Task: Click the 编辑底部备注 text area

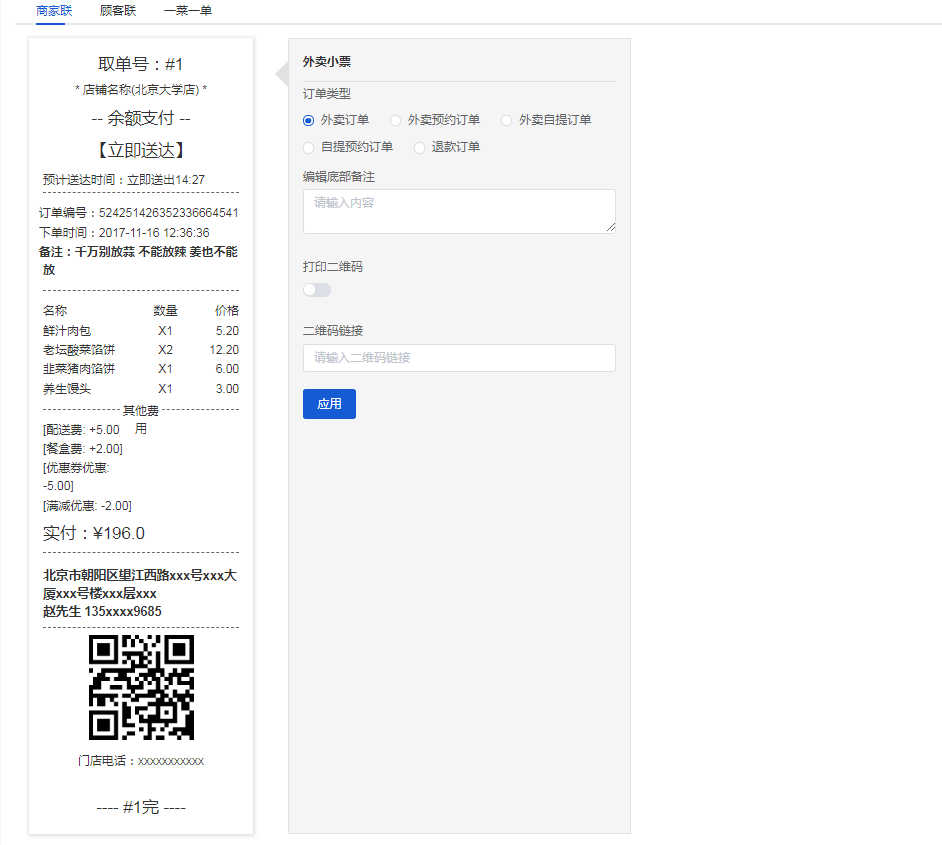Action: pos(459,211)
